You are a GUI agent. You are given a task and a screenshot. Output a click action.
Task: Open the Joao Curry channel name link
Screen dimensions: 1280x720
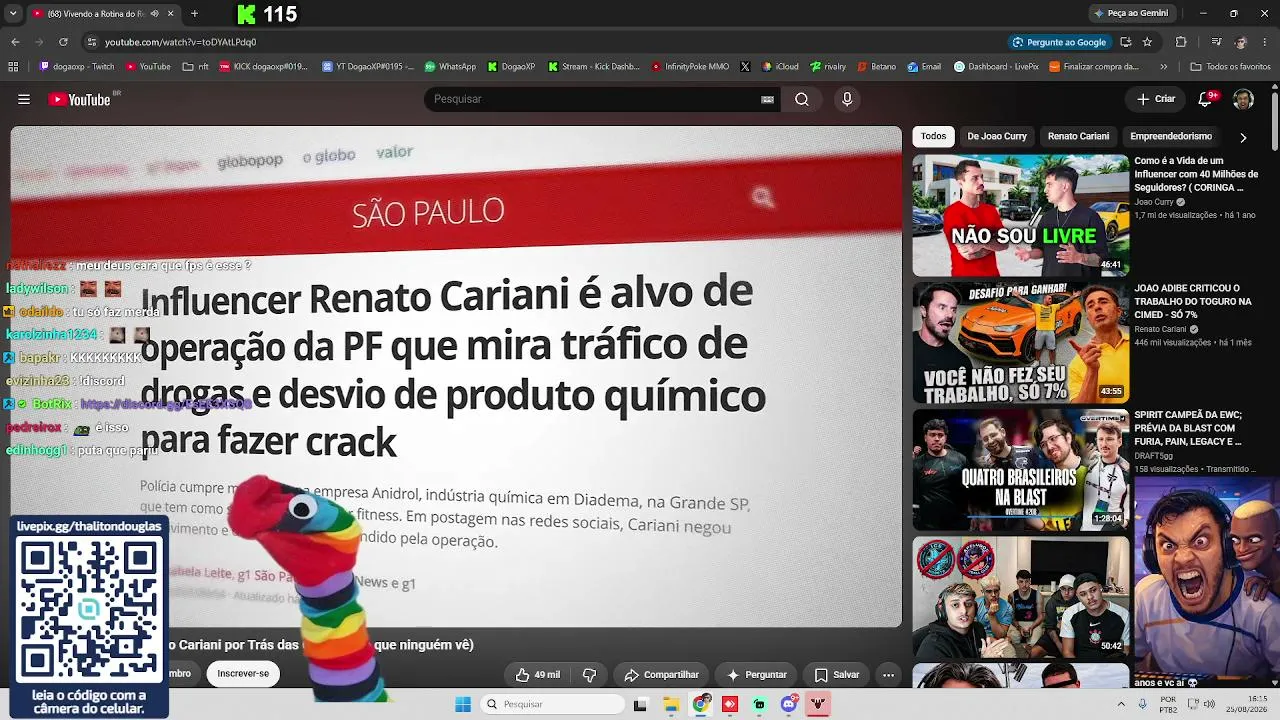pyautogui.click(x=1154, y=201)
